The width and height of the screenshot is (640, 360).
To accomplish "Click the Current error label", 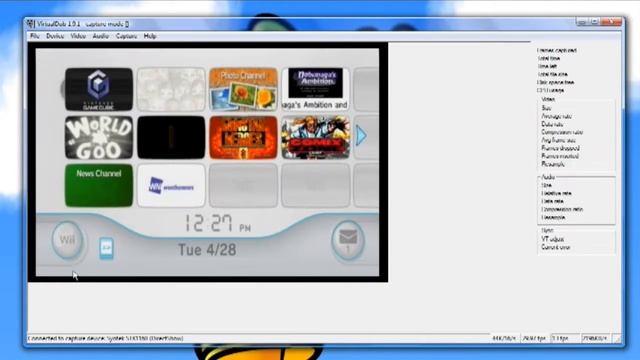I will [556, 247].
